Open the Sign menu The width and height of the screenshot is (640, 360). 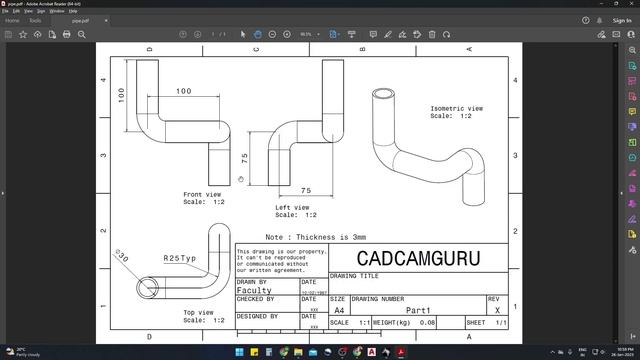[41, 11]
